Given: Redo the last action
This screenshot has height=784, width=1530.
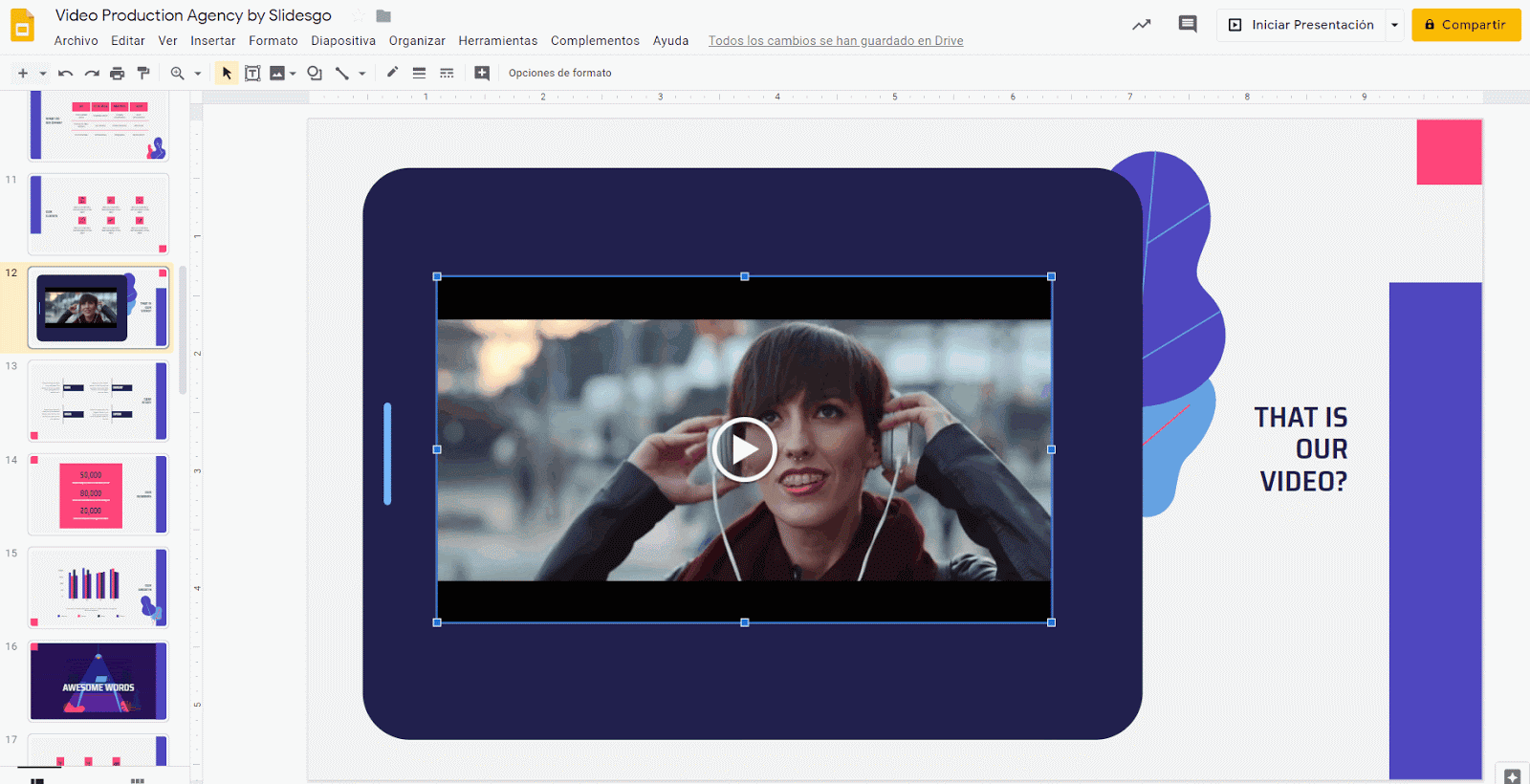Looking at the screenshot, I should 92,73.
